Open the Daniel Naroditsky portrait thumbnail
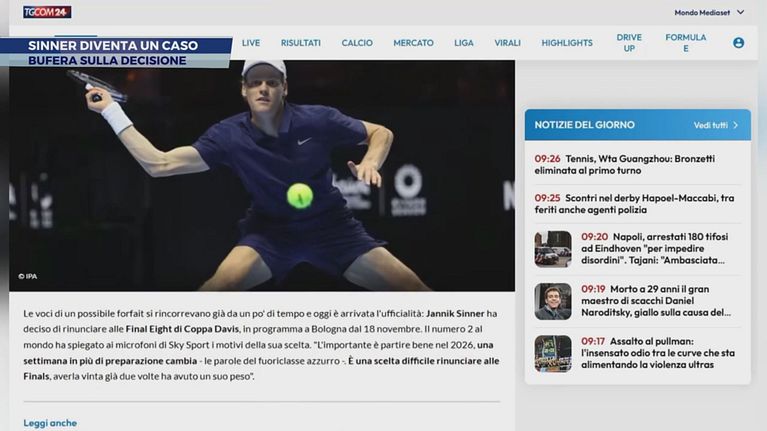The width and height of the screenshot is (767, 431). point(553,301)
